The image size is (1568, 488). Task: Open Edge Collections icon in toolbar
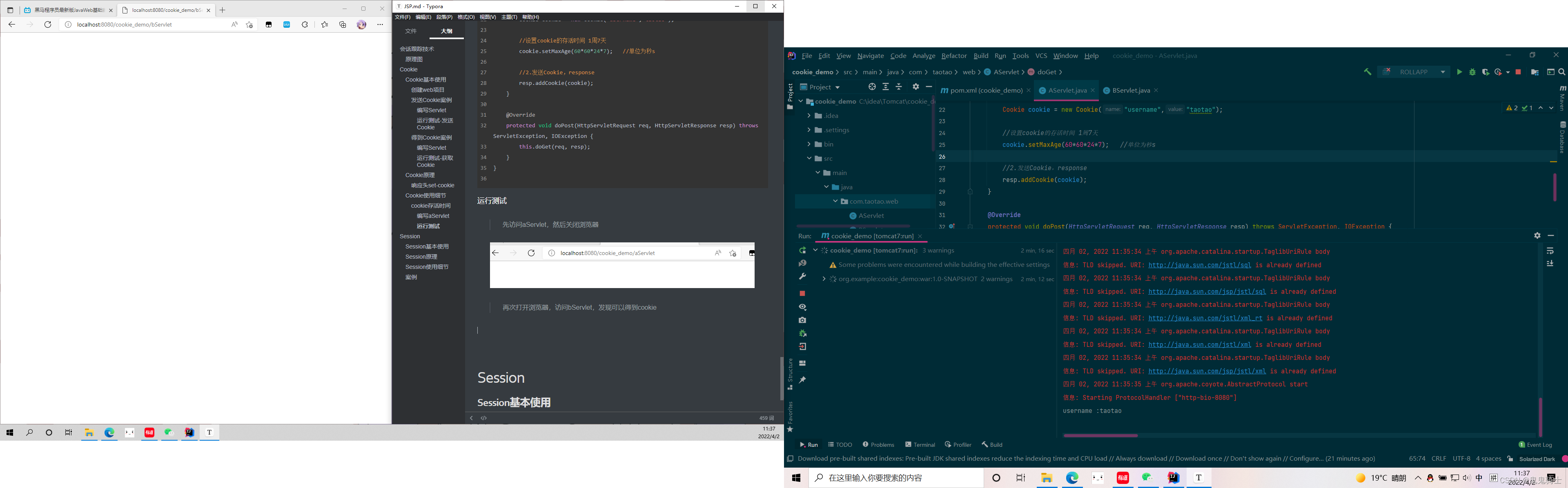[x=343, y=24]
